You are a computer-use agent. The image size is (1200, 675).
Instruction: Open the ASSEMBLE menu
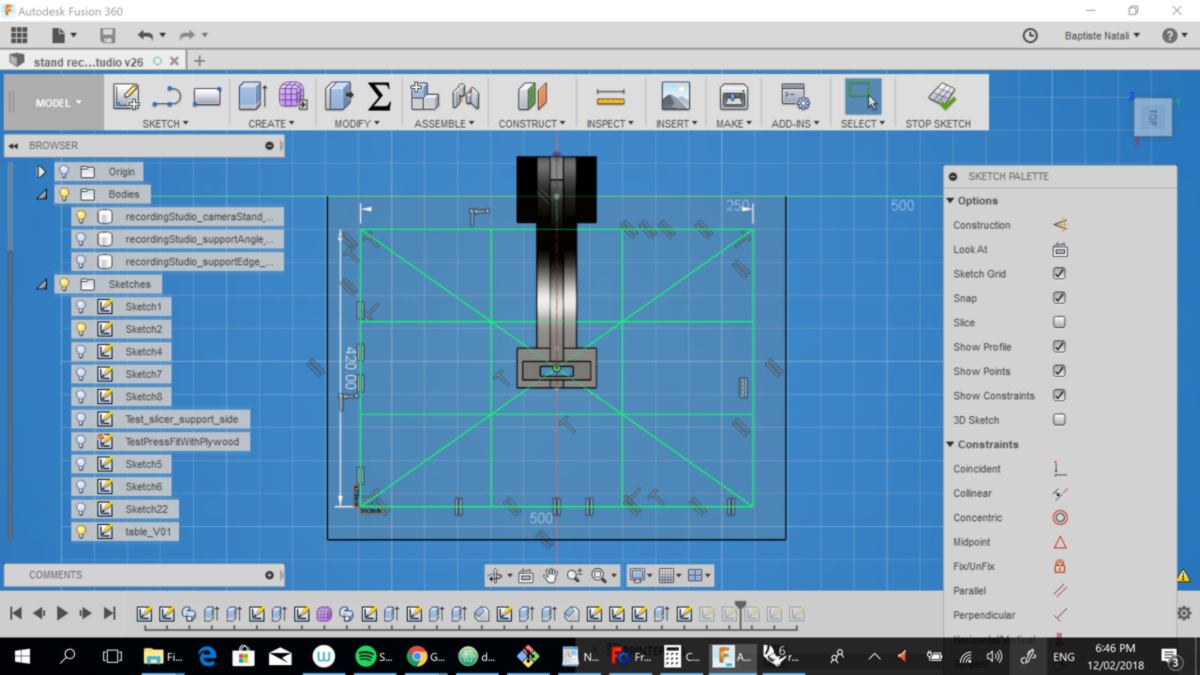point(444,124)
